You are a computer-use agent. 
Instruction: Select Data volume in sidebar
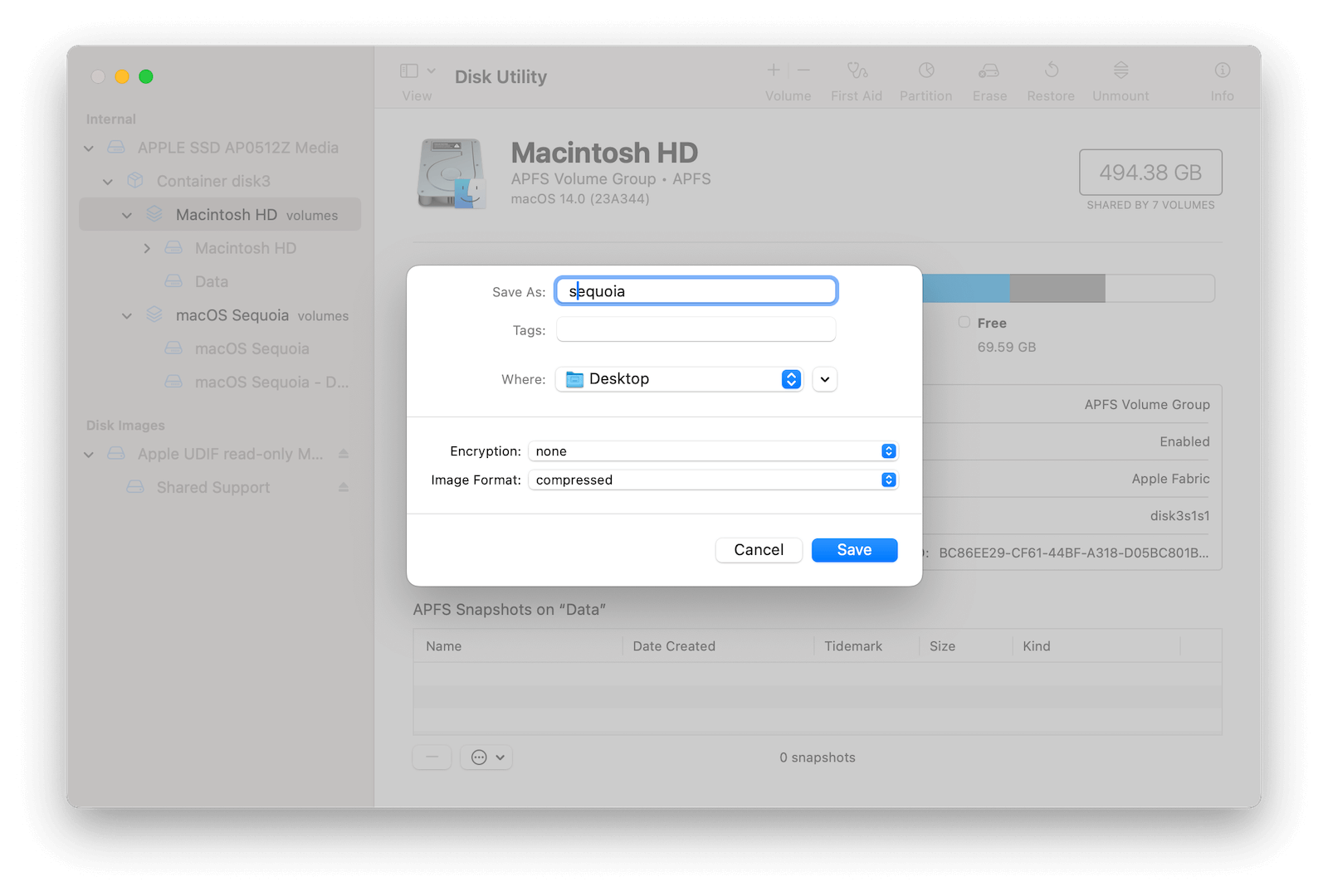click(220, 282)
